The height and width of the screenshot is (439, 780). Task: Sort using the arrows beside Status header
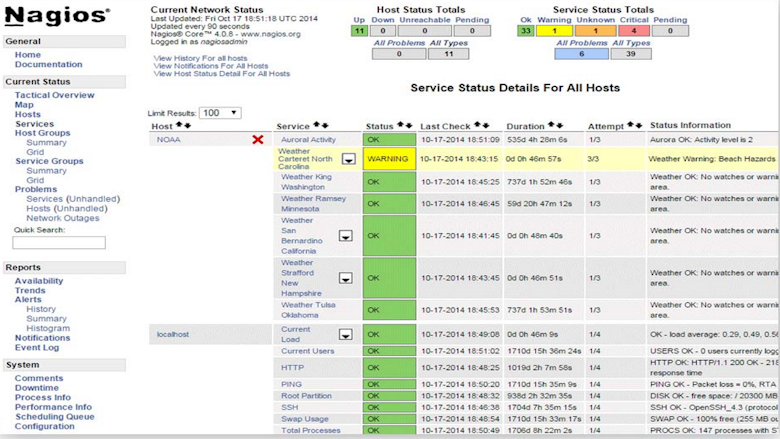click(404, 126)
